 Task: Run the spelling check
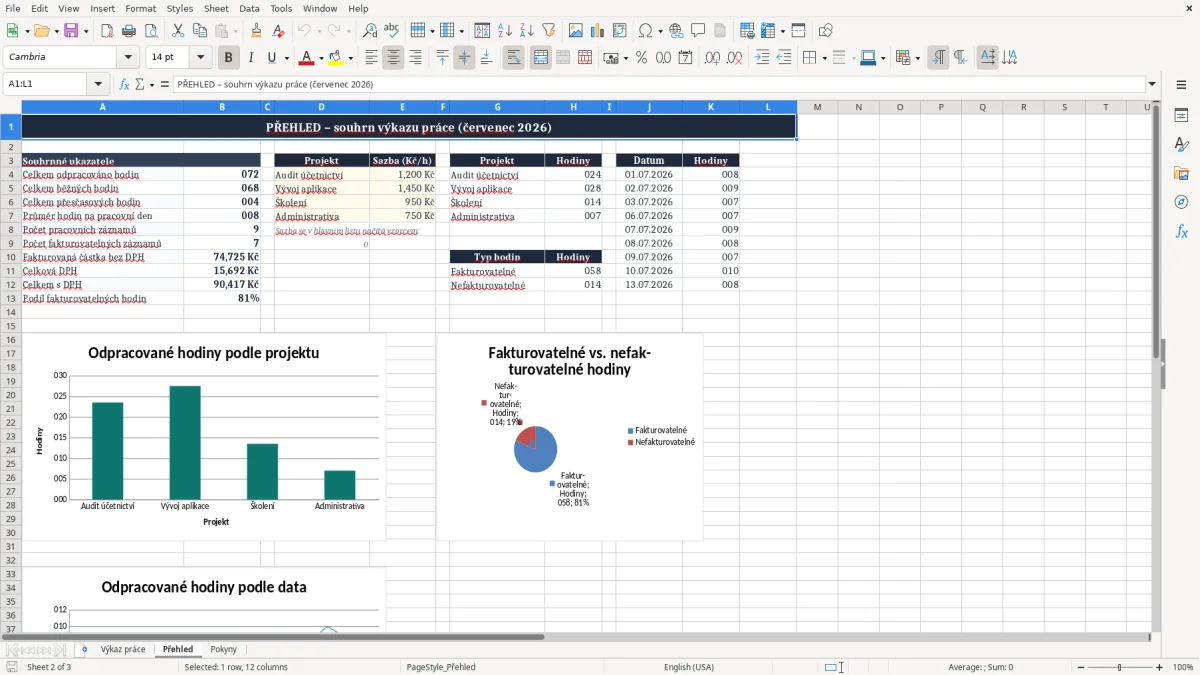pos(392,31)
